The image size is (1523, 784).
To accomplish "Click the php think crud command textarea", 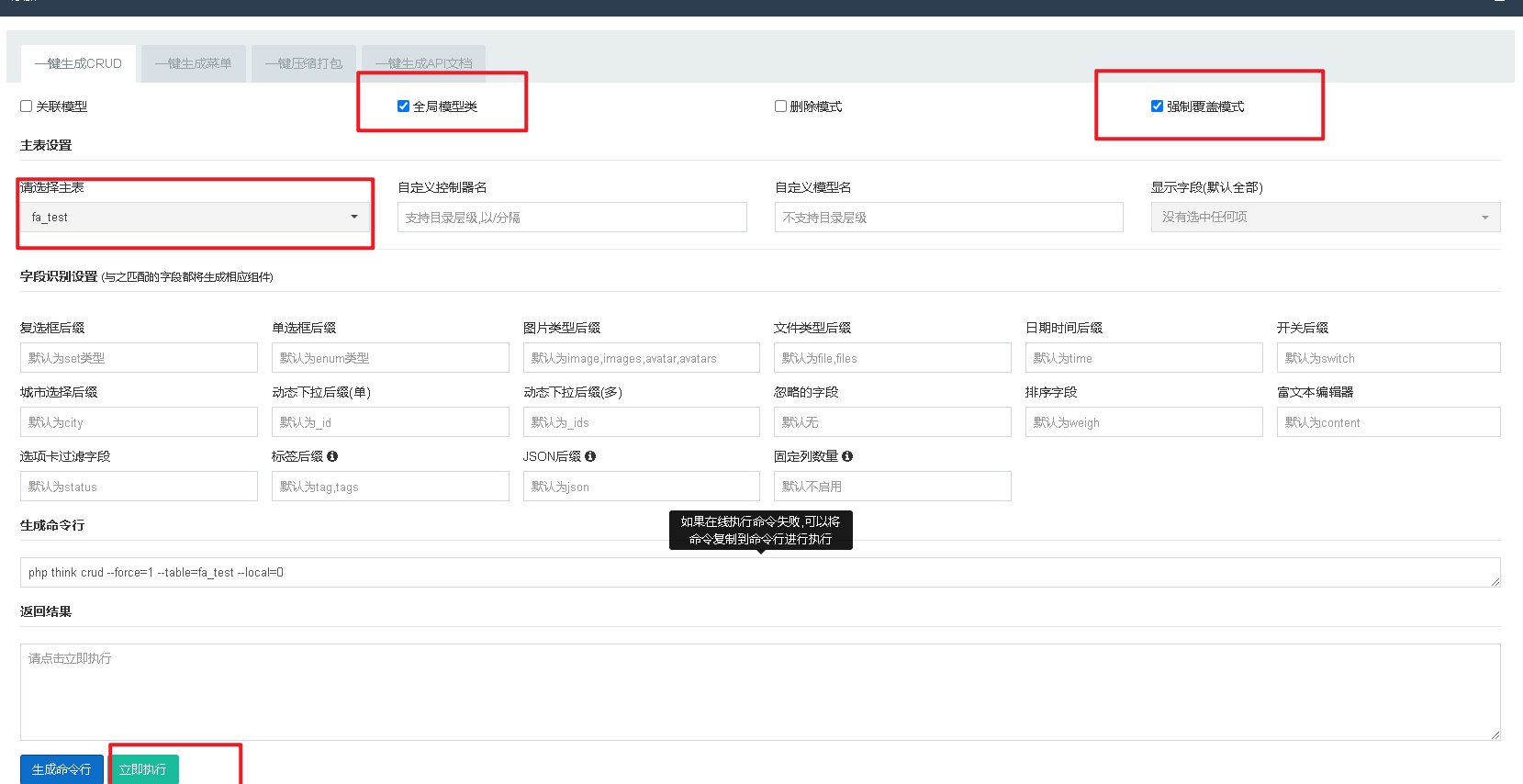I will [760, 573].
